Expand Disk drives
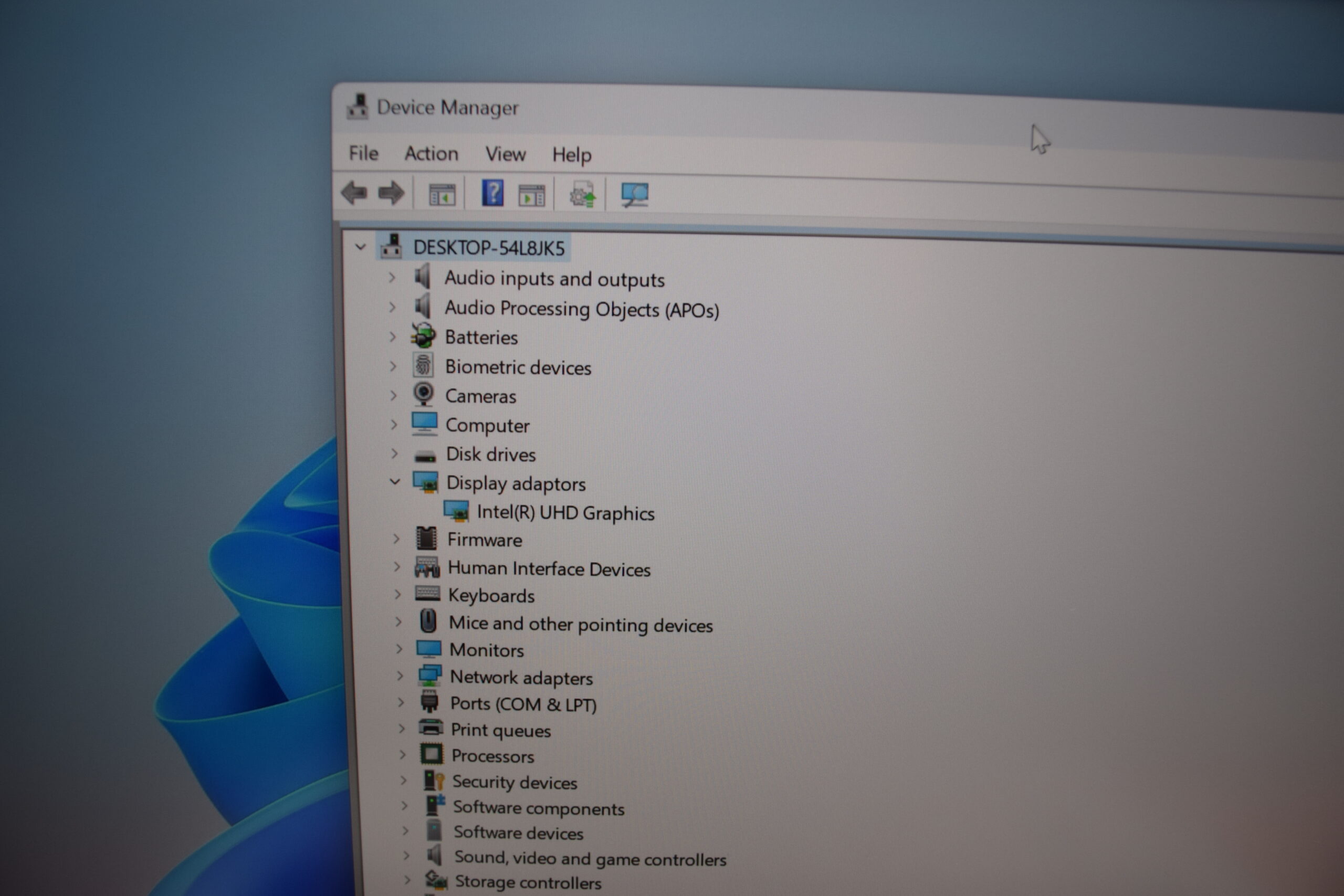This screenshot has height=896, width=1344. point(394,454)
